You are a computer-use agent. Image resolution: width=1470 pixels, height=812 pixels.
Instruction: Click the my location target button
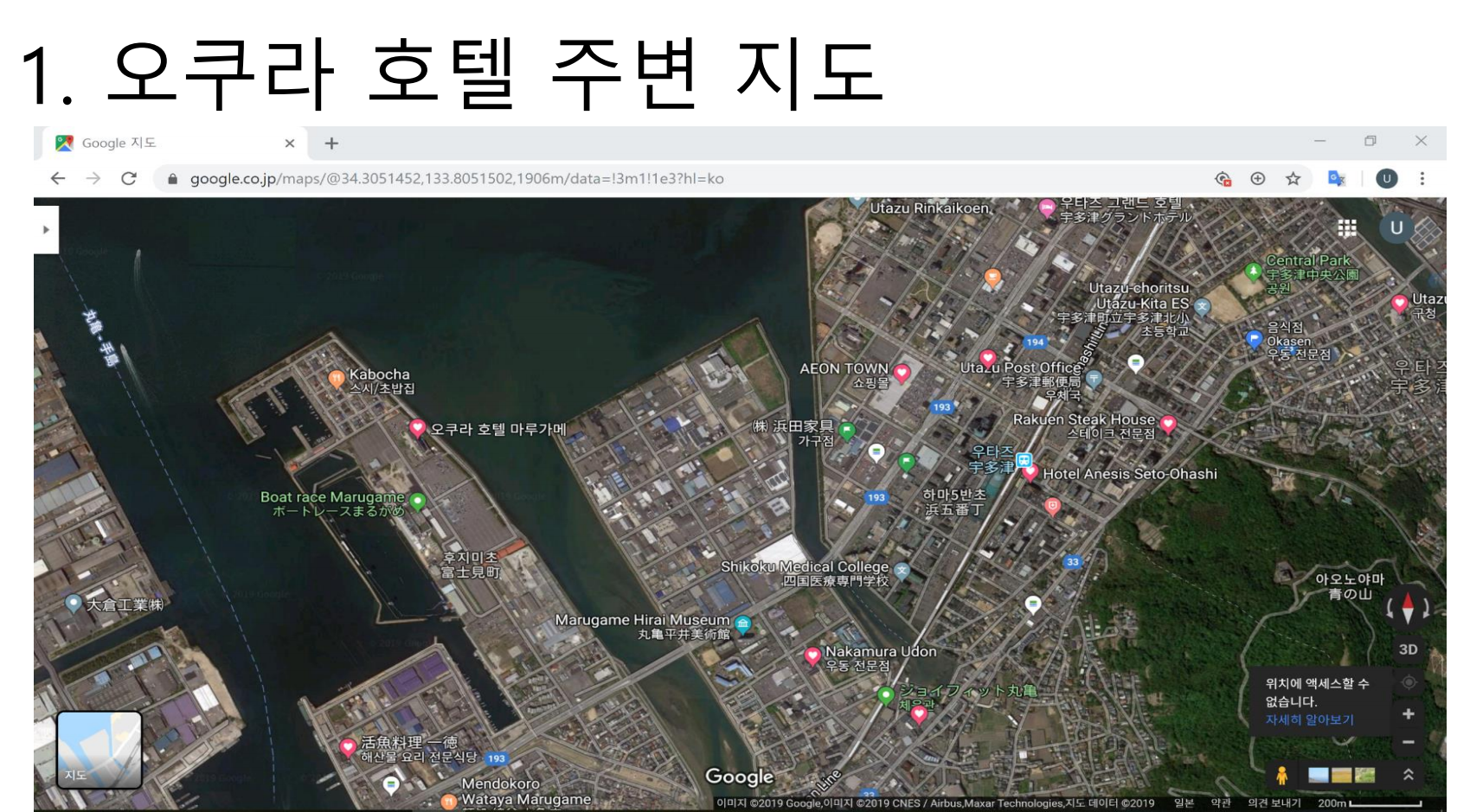(1409, 682)
